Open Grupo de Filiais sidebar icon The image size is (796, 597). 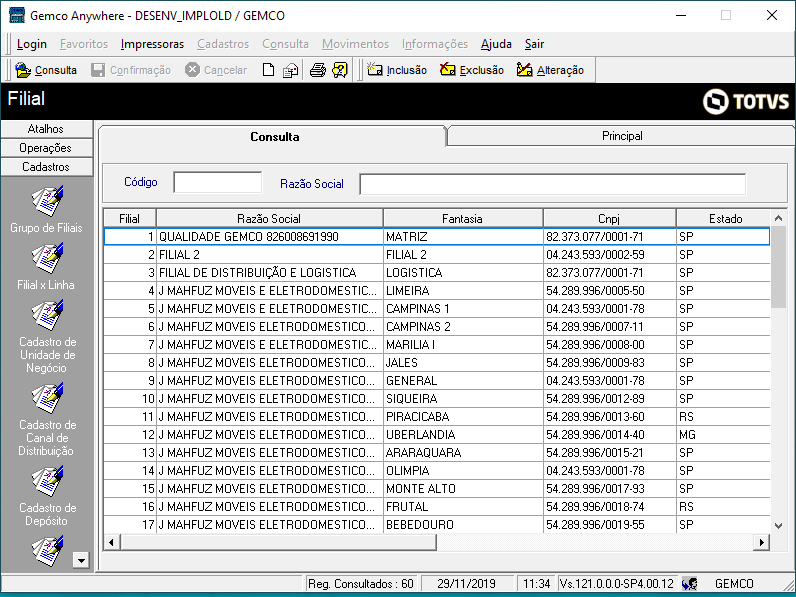(x=47, y=202)
